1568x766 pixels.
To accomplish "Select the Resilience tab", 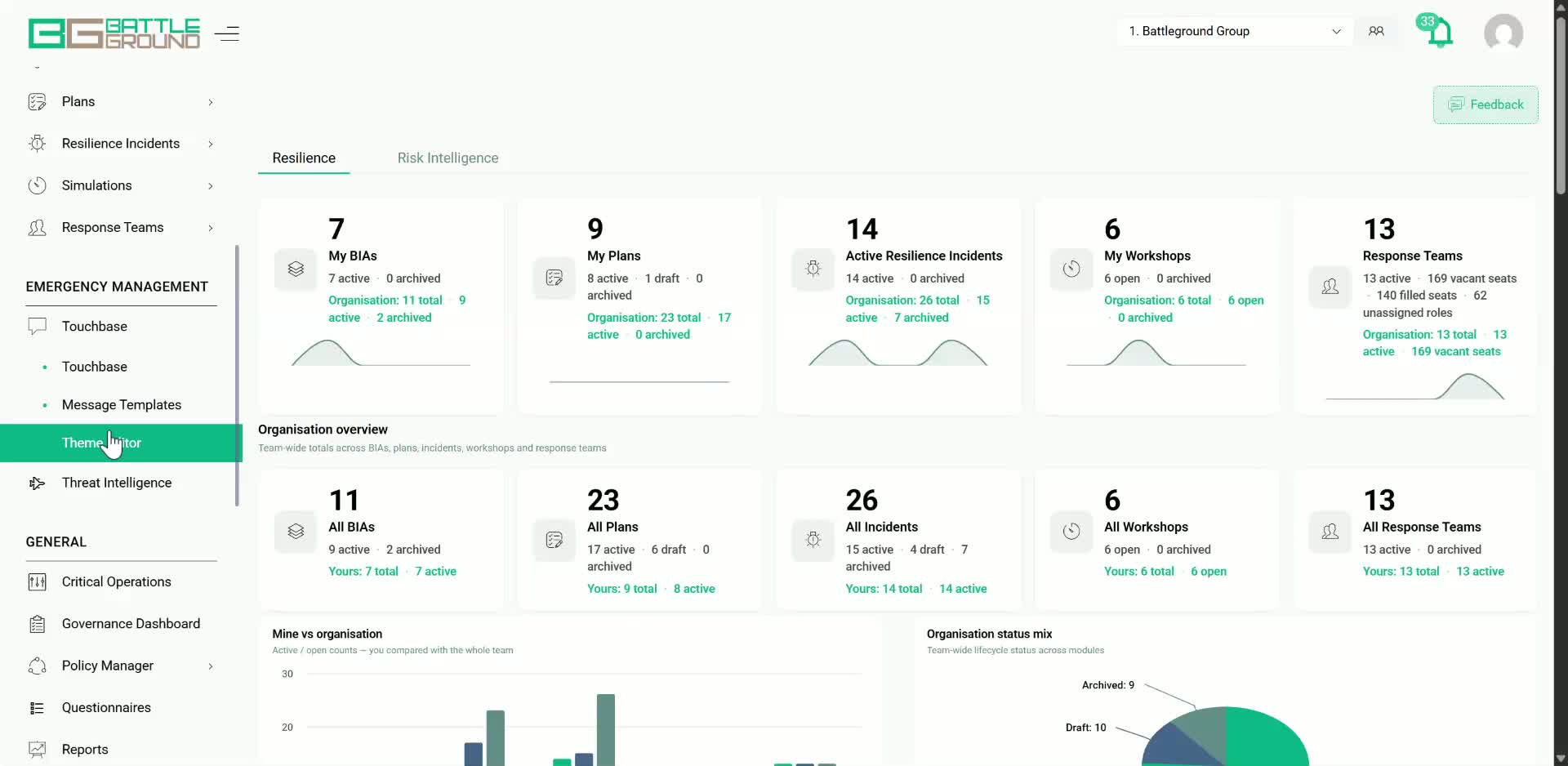I will point(304,158).
